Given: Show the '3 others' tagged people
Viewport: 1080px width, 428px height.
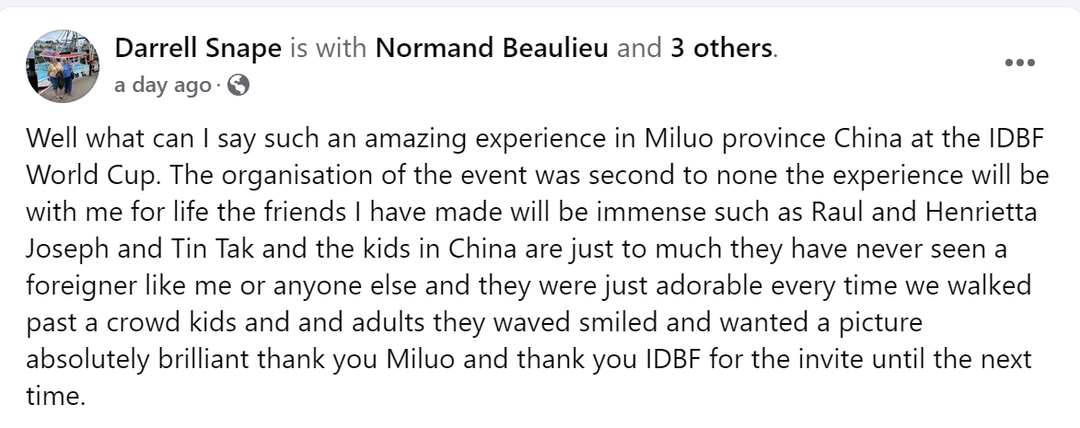Looking at the screenshot, I should click(721, 48).
